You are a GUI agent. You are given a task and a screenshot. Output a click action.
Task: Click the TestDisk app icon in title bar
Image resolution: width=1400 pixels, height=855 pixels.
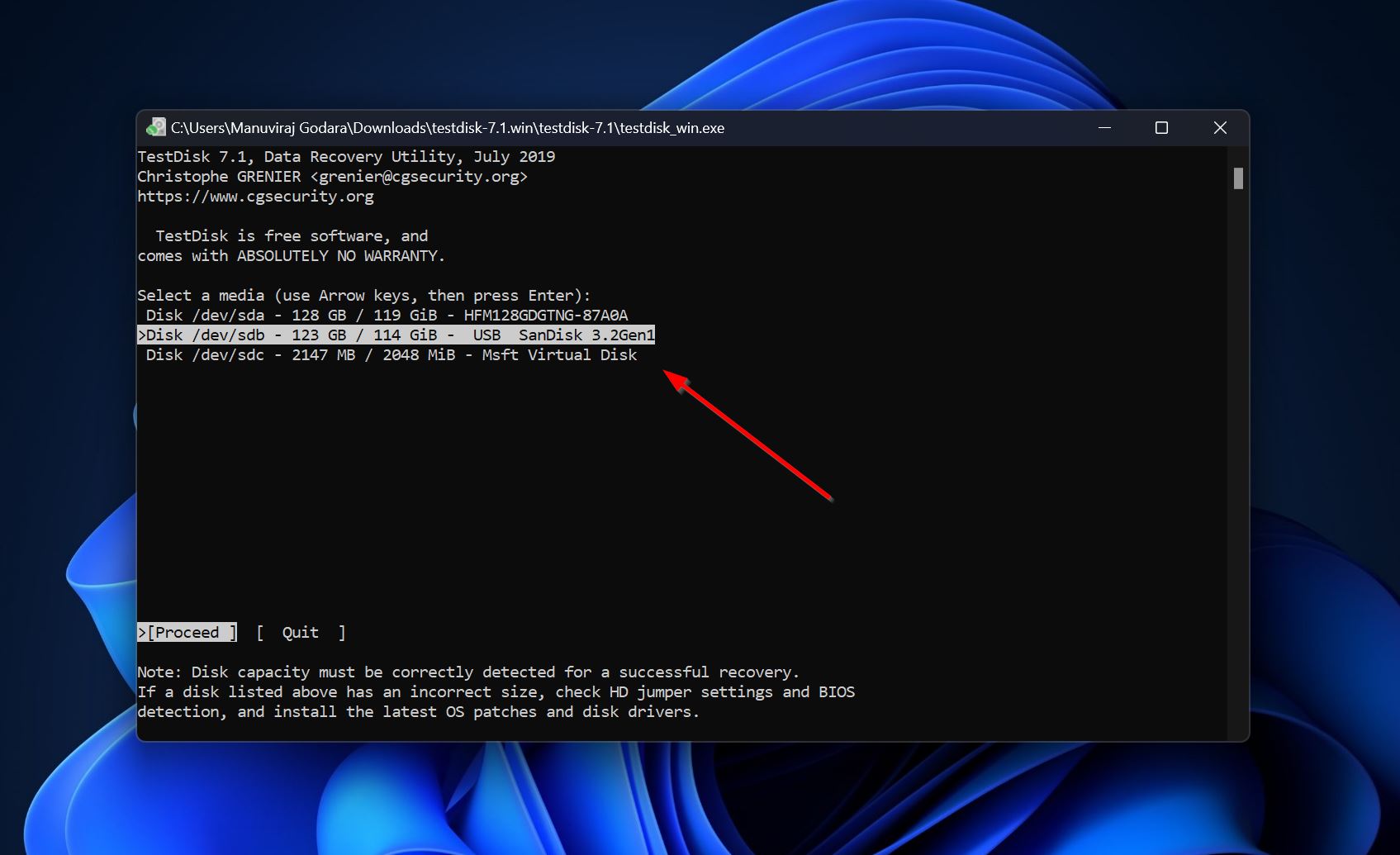(156, 127)
